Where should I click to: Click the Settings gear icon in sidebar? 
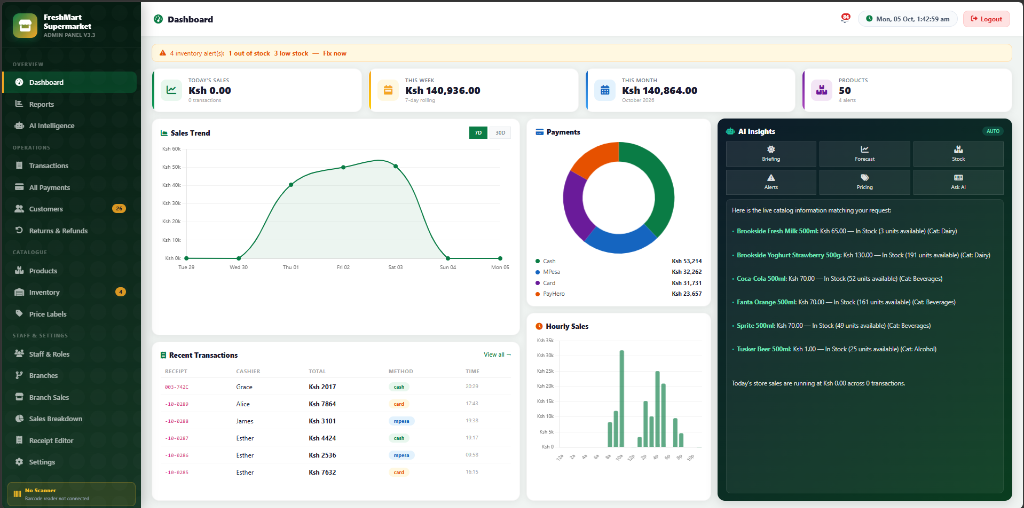pyautogui.click(x=19, y=462)
